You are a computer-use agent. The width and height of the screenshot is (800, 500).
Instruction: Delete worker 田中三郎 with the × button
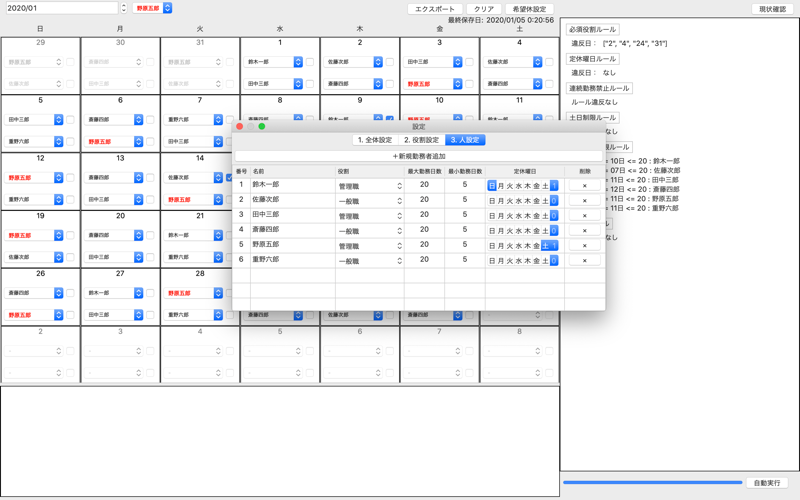584,215
